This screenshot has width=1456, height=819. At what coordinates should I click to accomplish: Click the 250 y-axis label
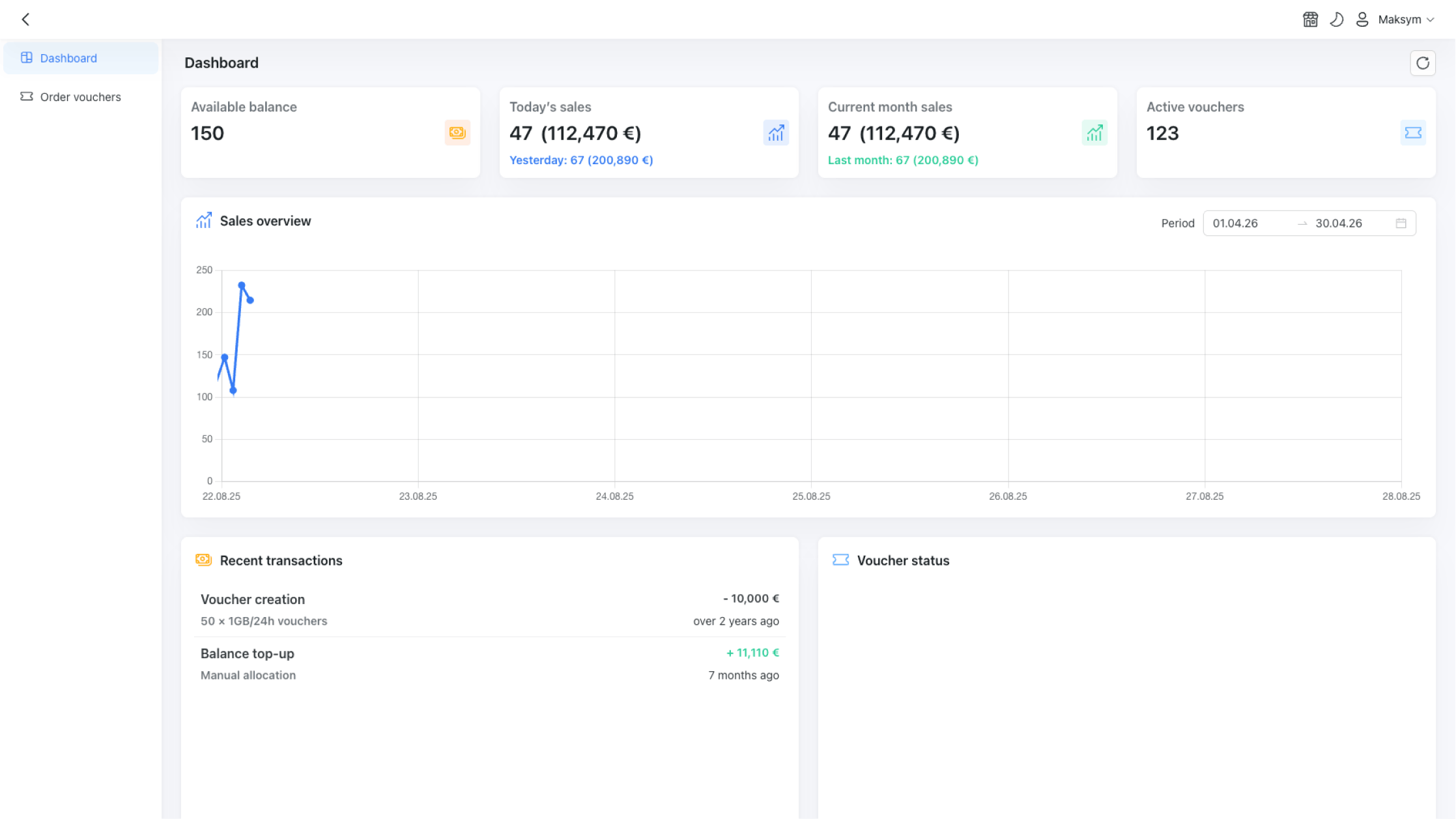coord(205,270)
